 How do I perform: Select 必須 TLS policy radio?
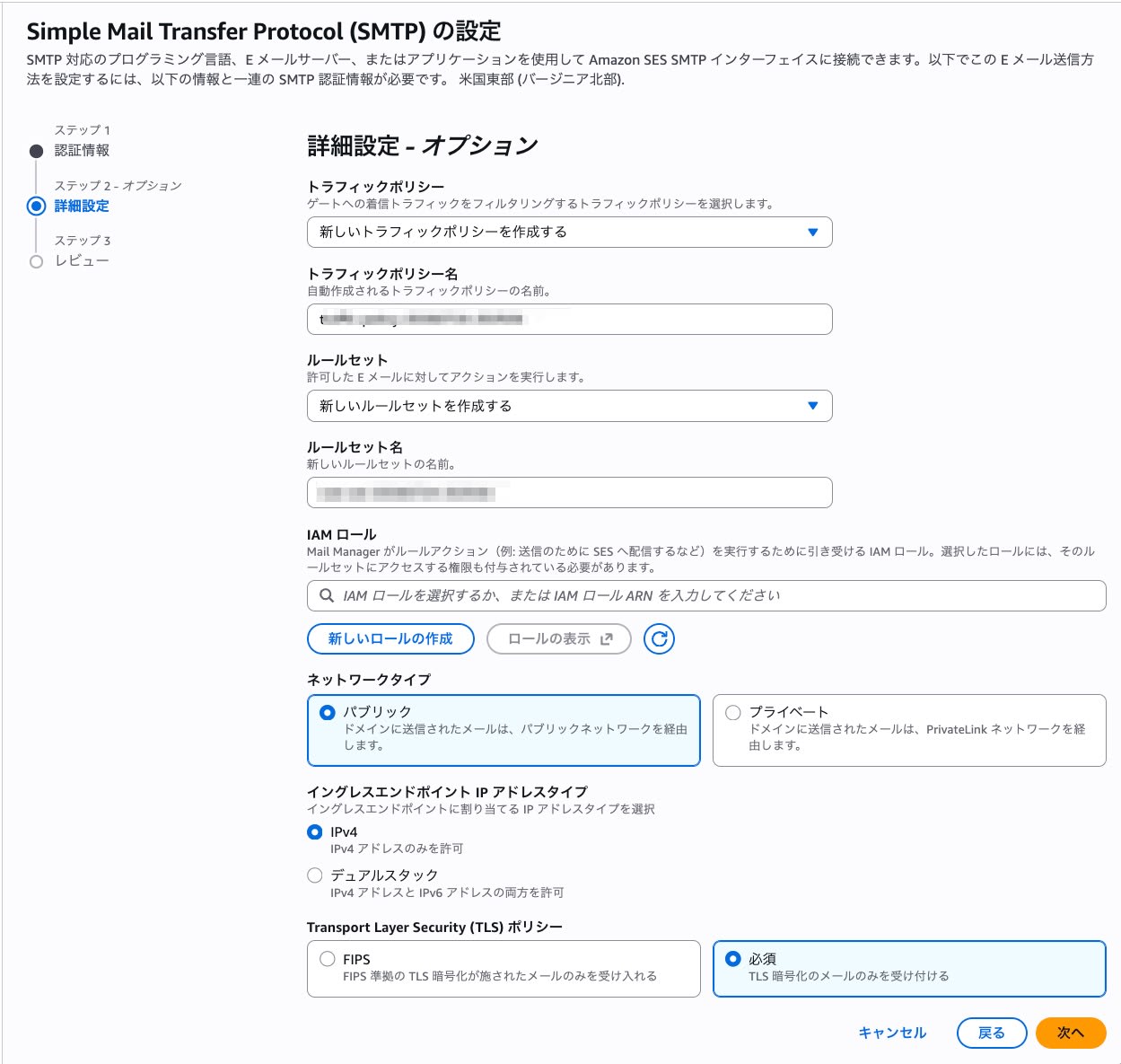click(x=733, y=959)
